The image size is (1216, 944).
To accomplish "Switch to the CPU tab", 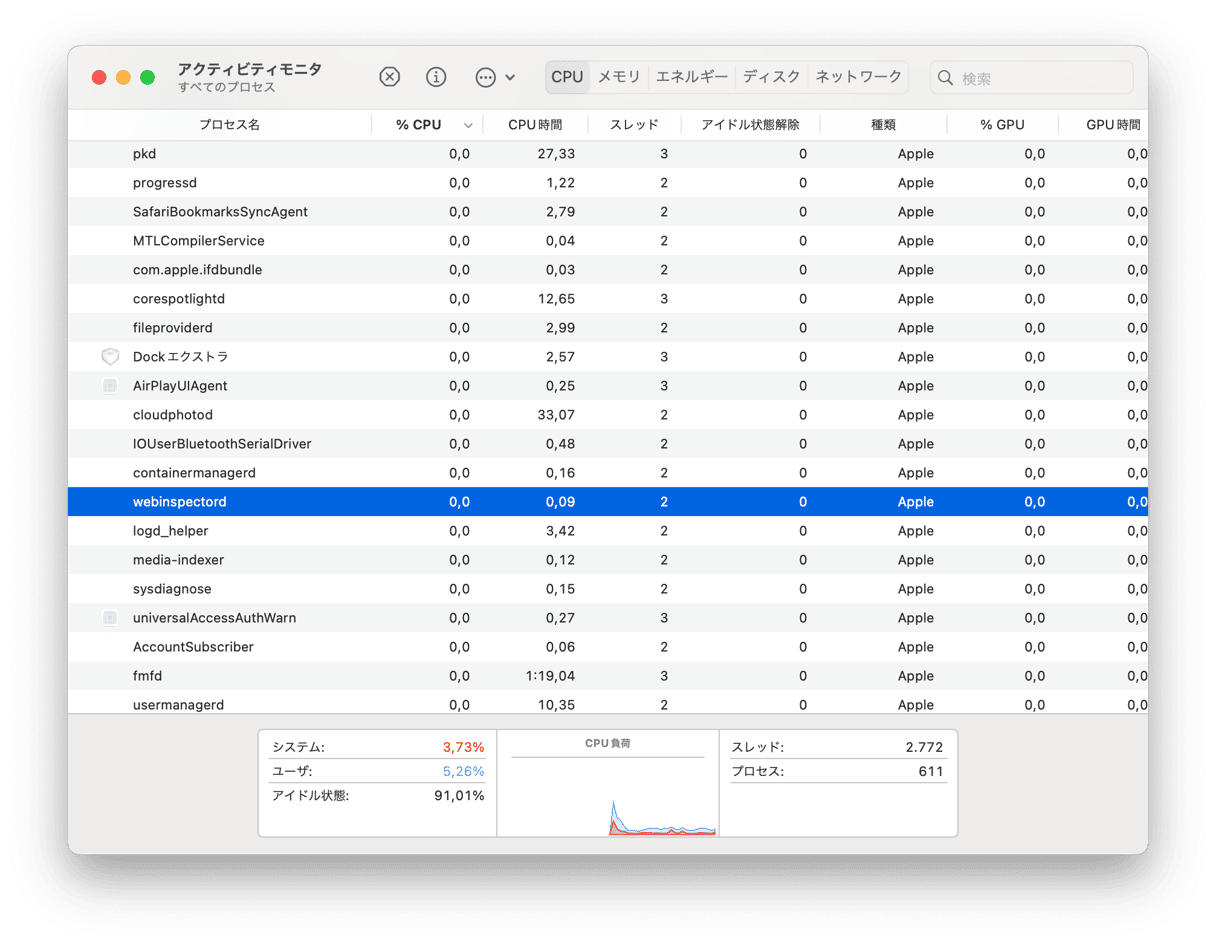I will (x=567, y=77).
